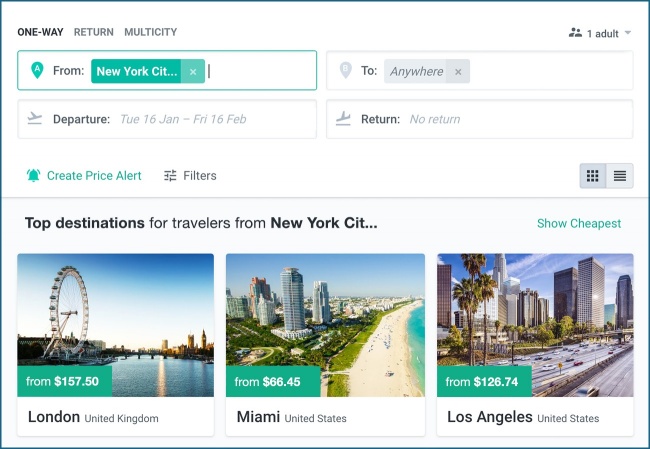Click the return airplane landing icon
Viewport: 650px width, 449px height.
[x=343, y=119]
